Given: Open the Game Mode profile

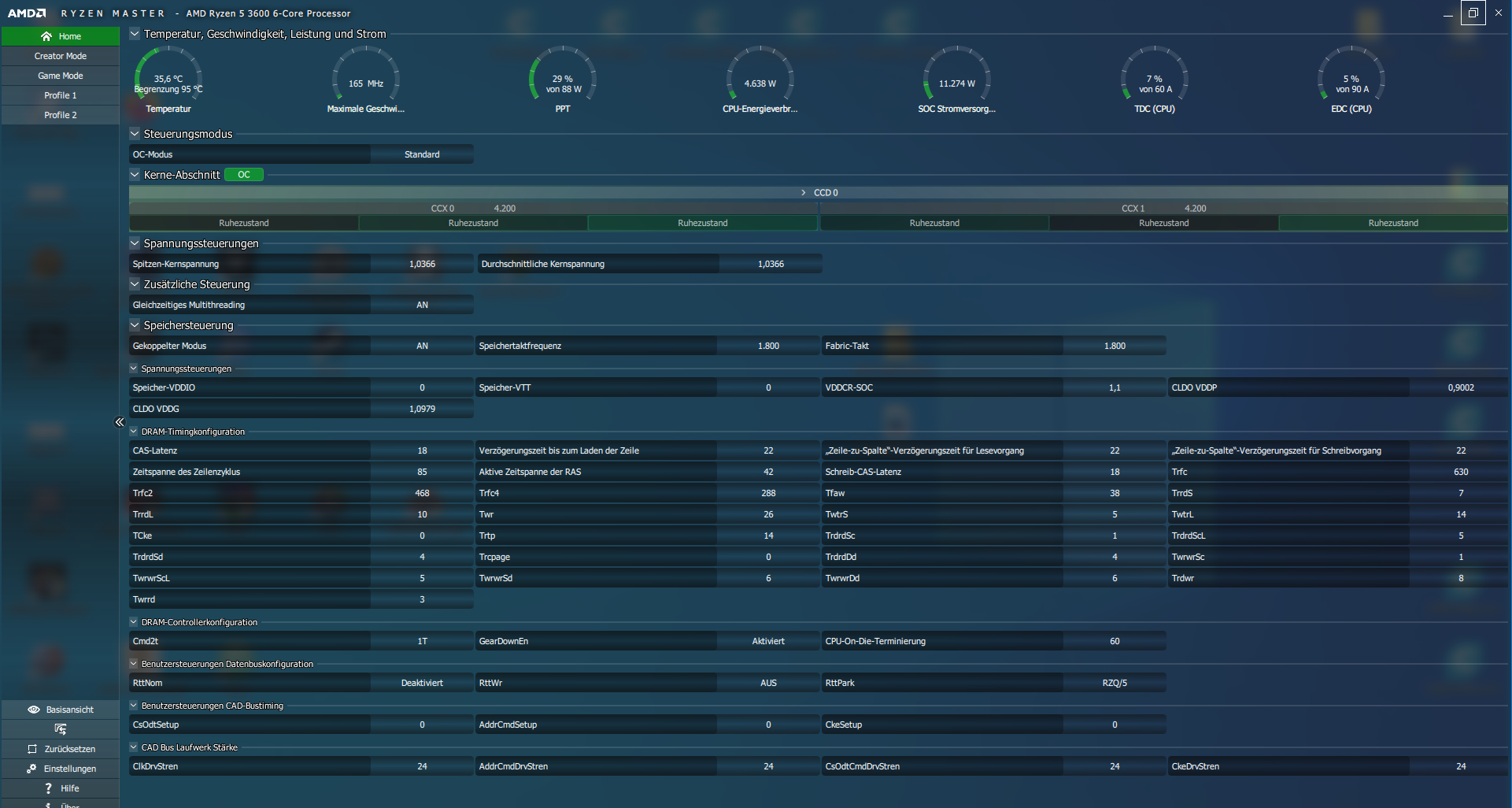Looking at the screenshot, I should [61, 76].
